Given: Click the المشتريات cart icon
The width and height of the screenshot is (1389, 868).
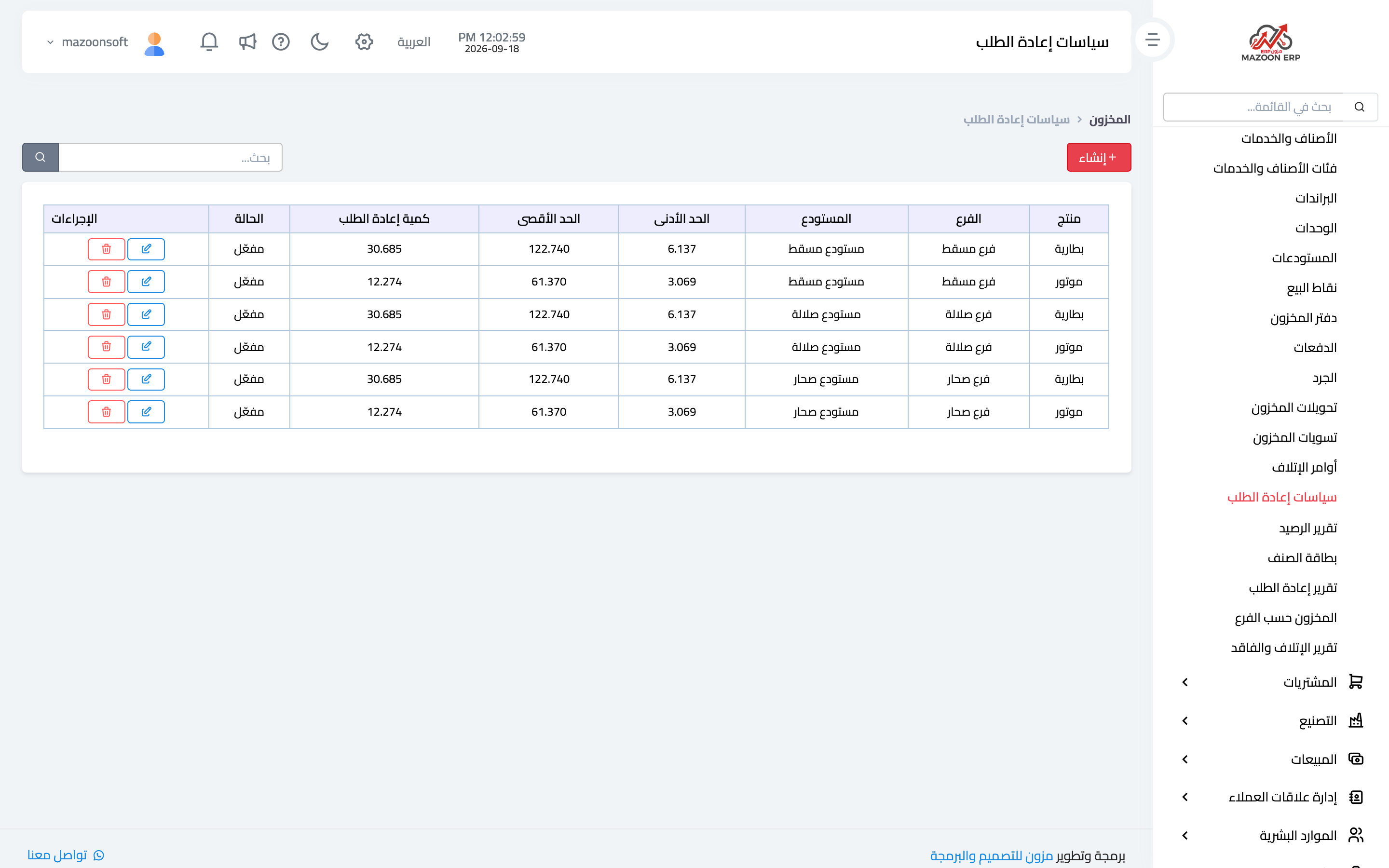Looking at the screenshot, I should 1356,681.
